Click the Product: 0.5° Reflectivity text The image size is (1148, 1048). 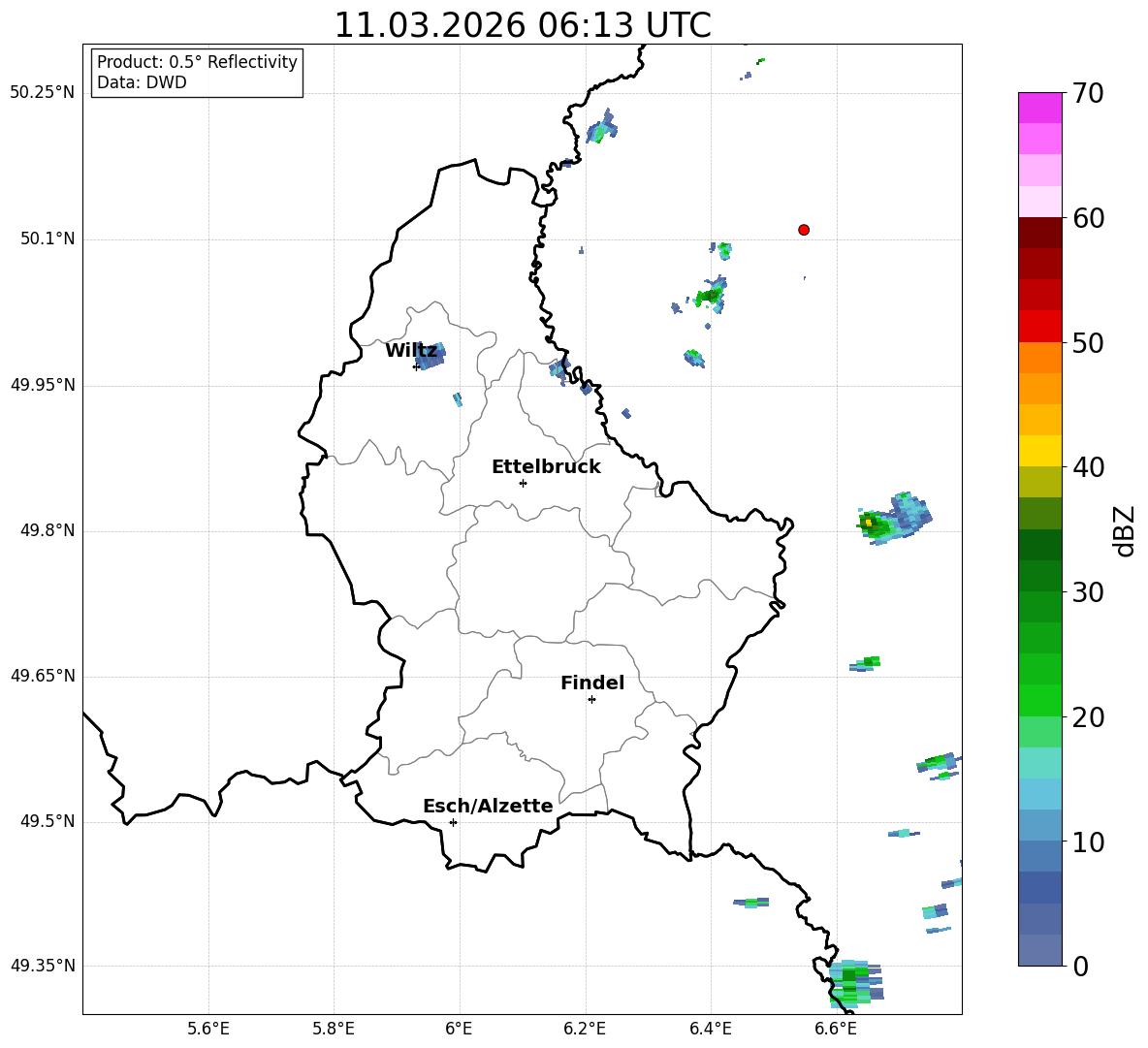tap(197, 61)
